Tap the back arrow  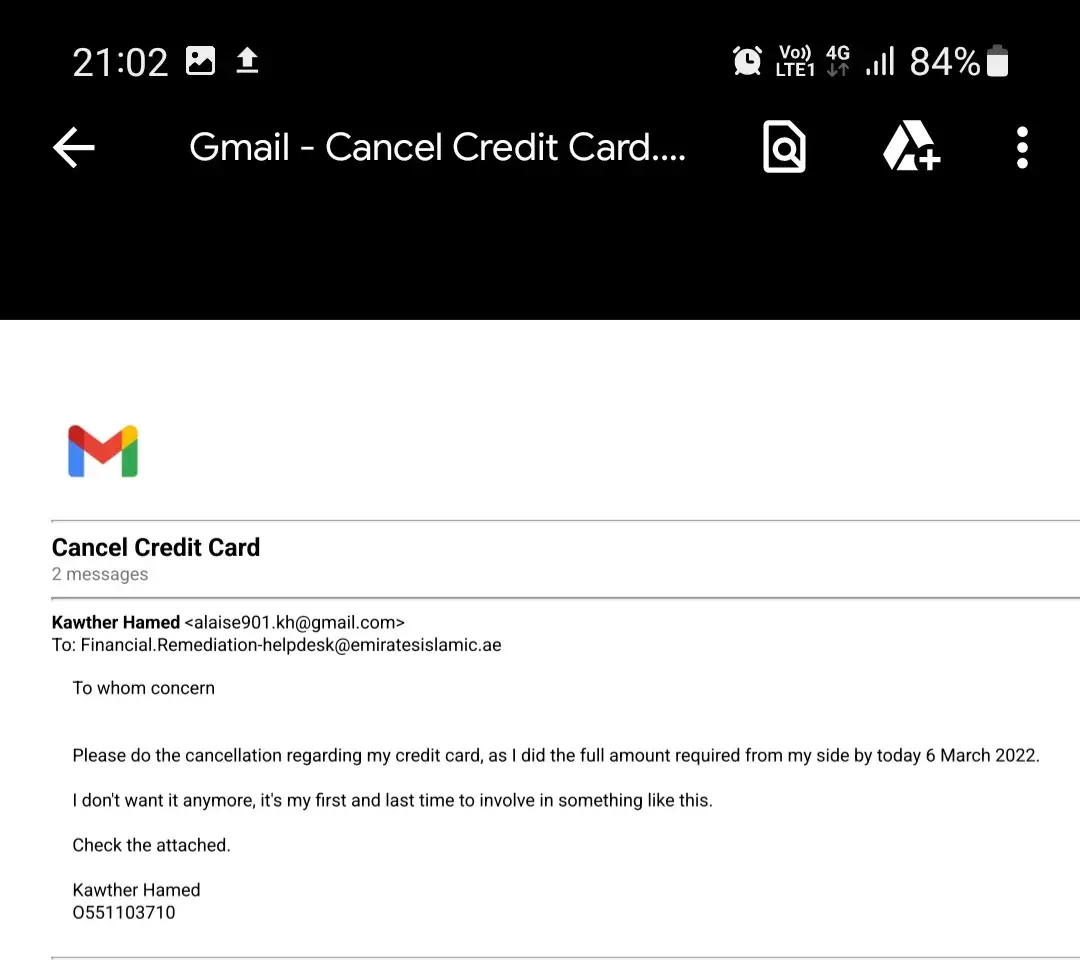pos(74,148)
